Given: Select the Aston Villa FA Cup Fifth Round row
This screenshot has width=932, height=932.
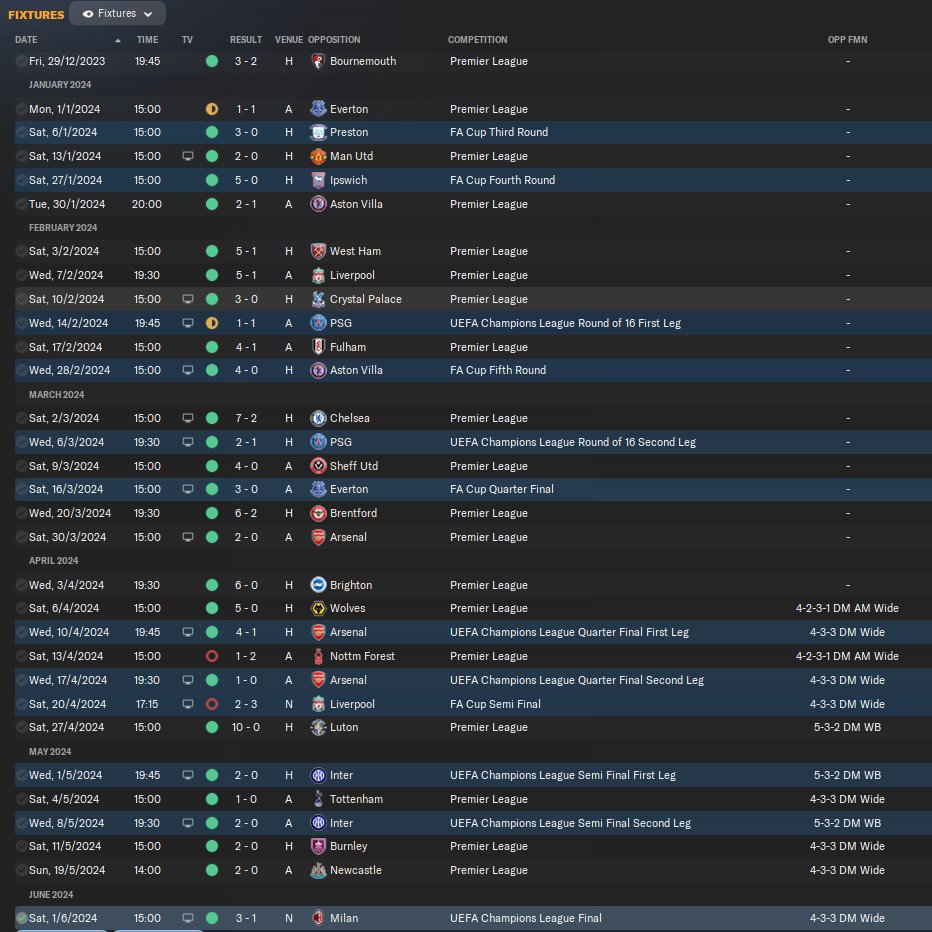Looking at the screenshot, I should (x=473, y=370).
